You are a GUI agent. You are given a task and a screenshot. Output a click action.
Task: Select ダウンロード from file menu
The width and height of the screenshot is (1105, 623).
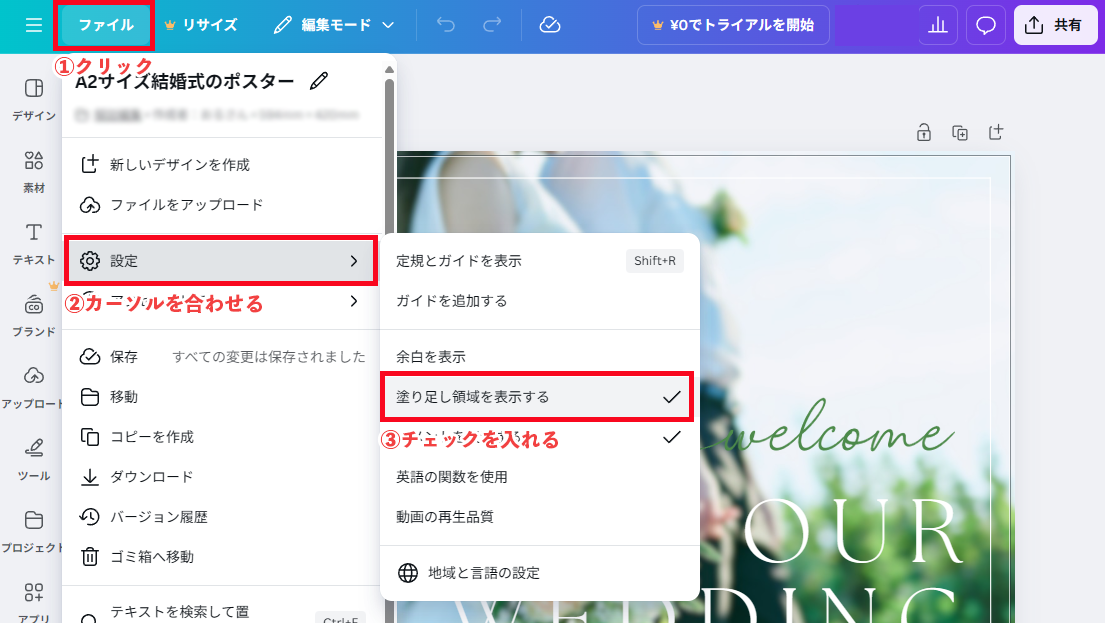coord(152,477)
